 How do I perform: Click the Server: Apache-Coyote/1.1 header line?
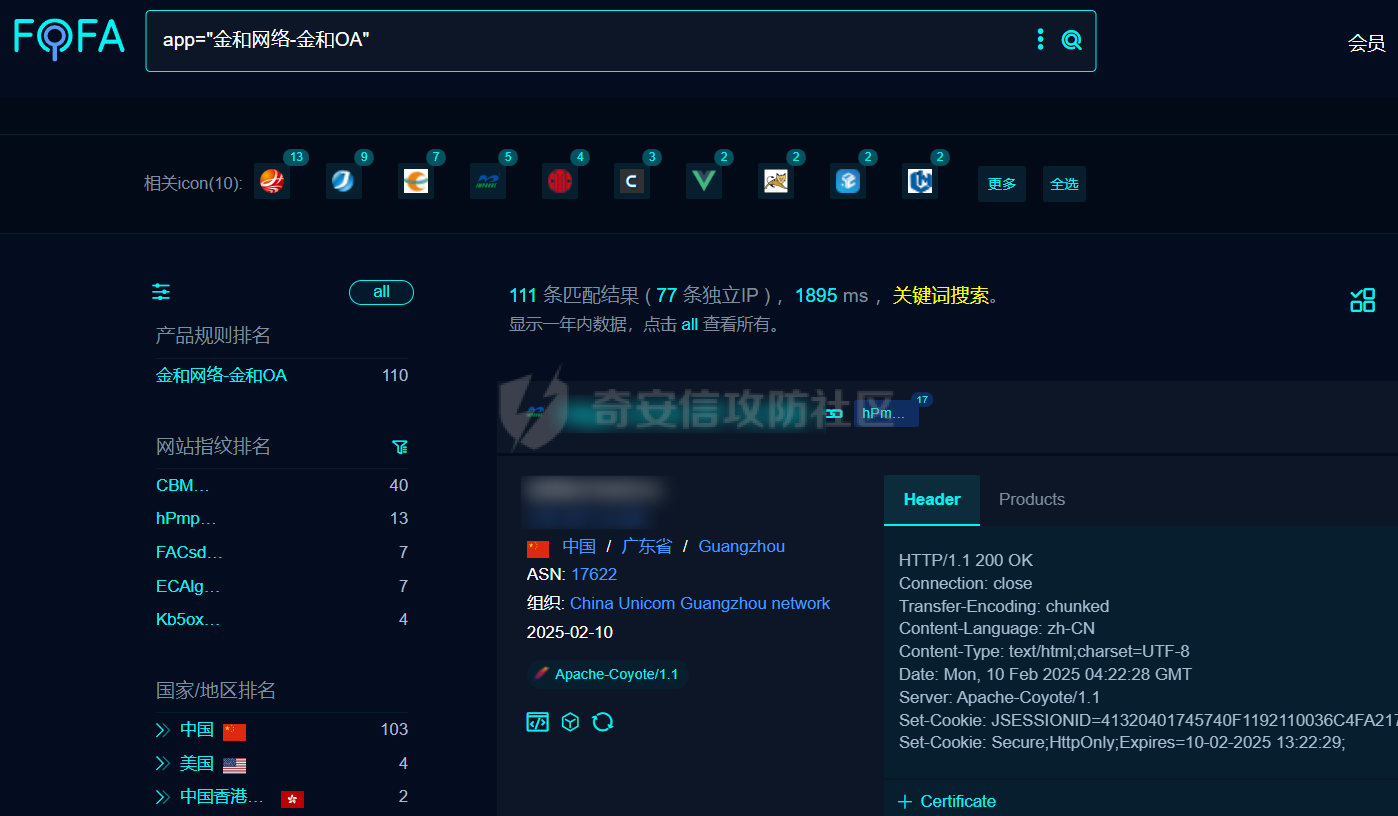click(x=1000, y=697)
